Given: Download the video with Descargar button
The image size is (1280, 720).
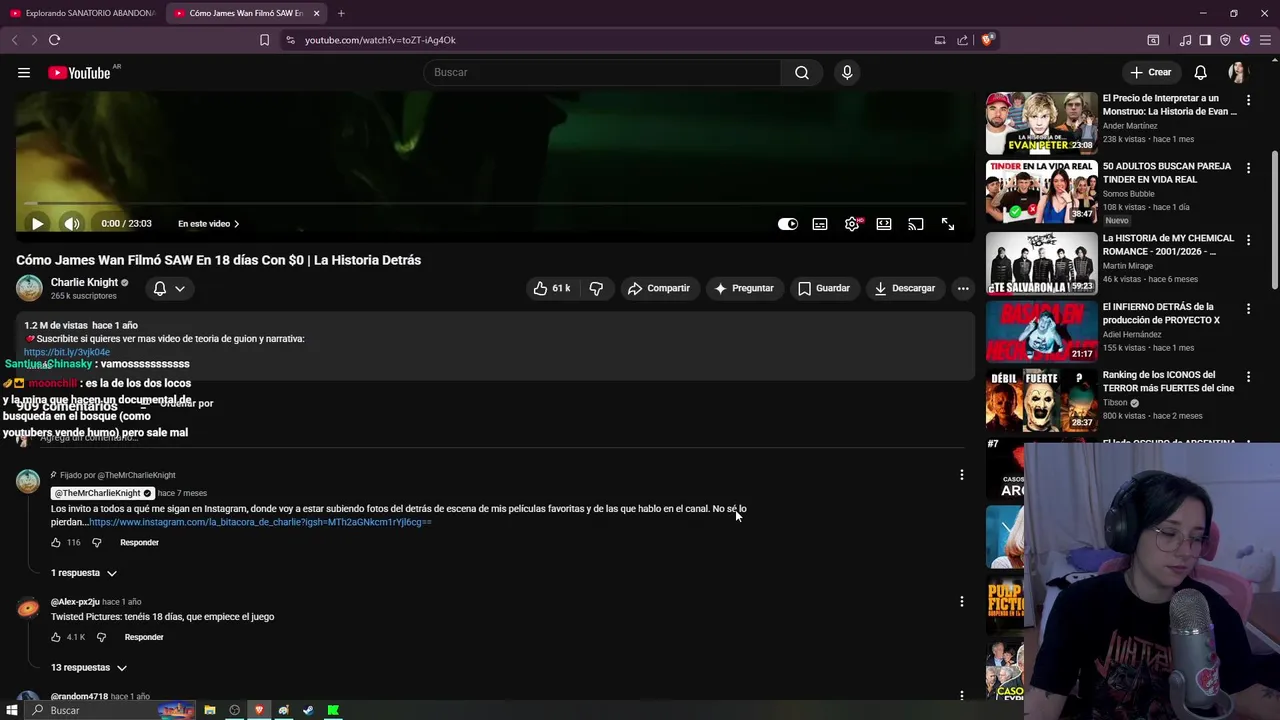Looking at the screenshot, I should point(905,288).
